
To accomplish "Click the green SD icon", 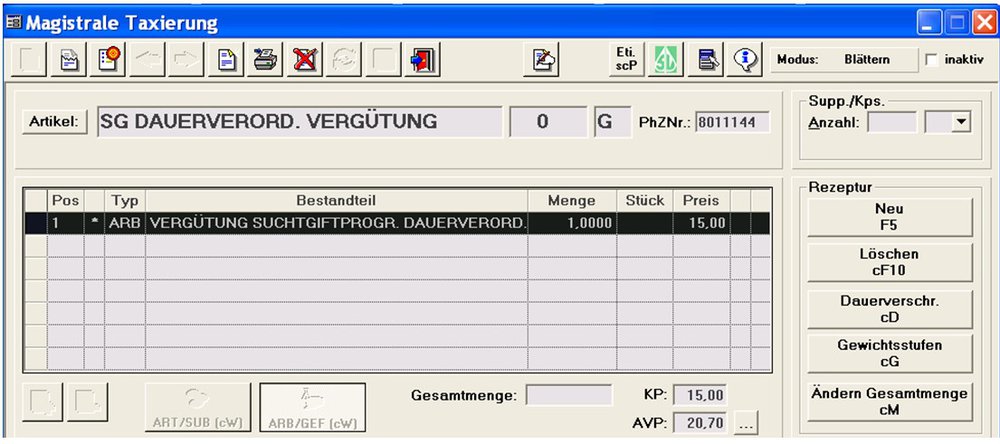I will (x=666, y=60).
